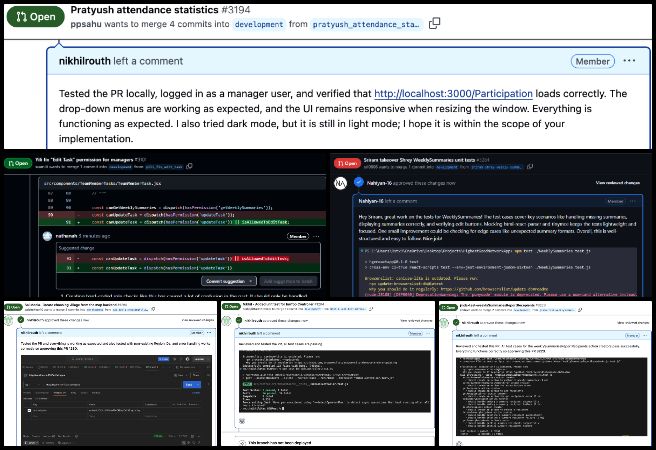Click the Suggested change label
The width and height of the screenshot is (656, 450).
coord(77,248)
